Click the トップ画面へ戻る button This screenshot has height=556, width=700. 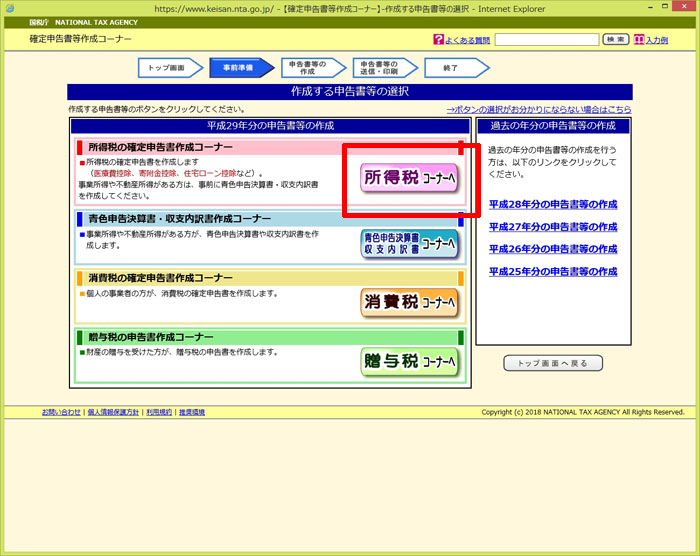[x=553, y=363]
